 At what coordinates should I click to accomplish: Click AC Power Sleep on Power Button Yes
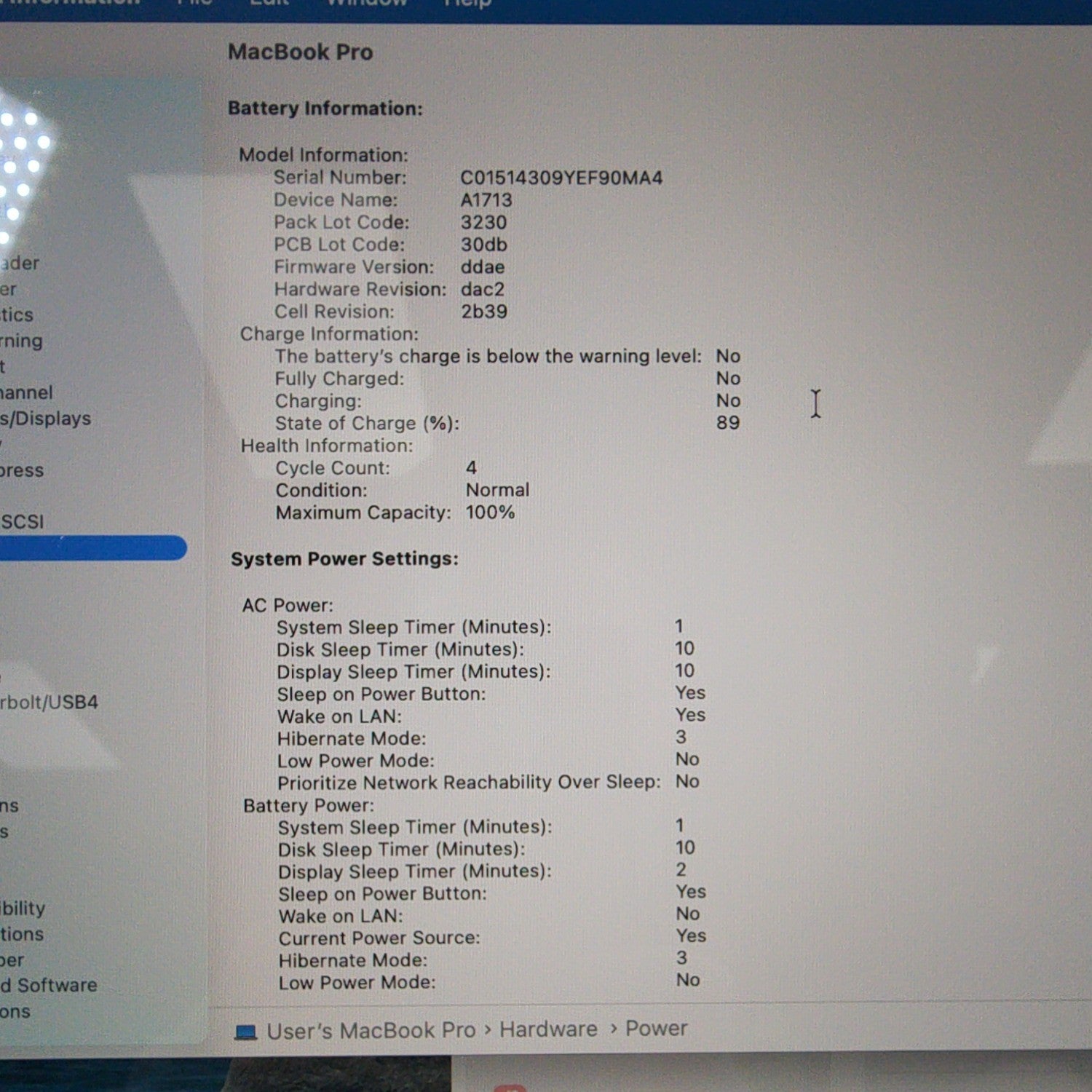click(689, 693)
